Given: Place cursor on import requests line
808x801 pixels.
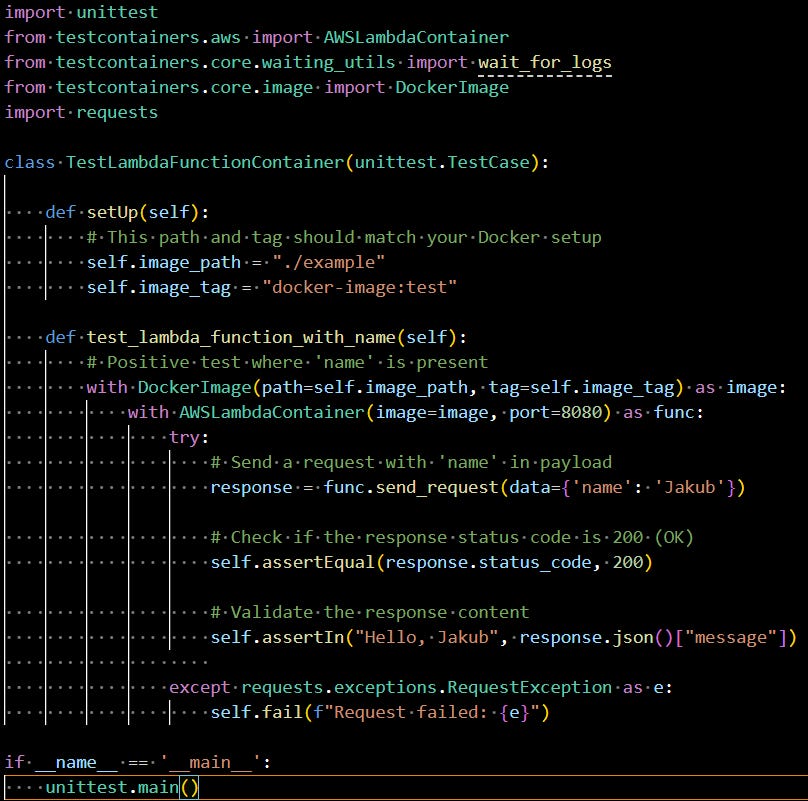Looking at the screenshot, I should coord(80,112).
